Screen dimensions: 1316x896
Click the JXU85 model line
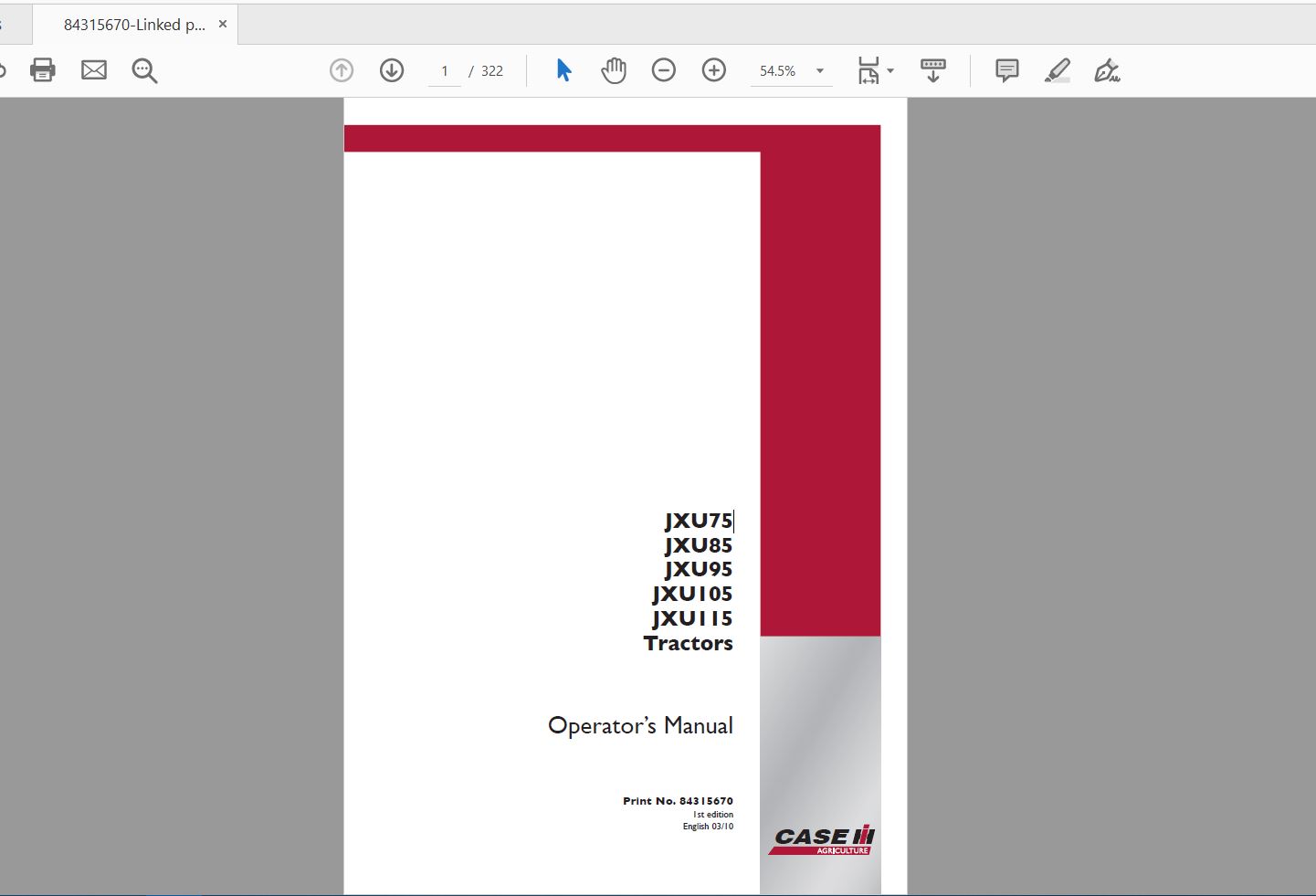[699, 545]
